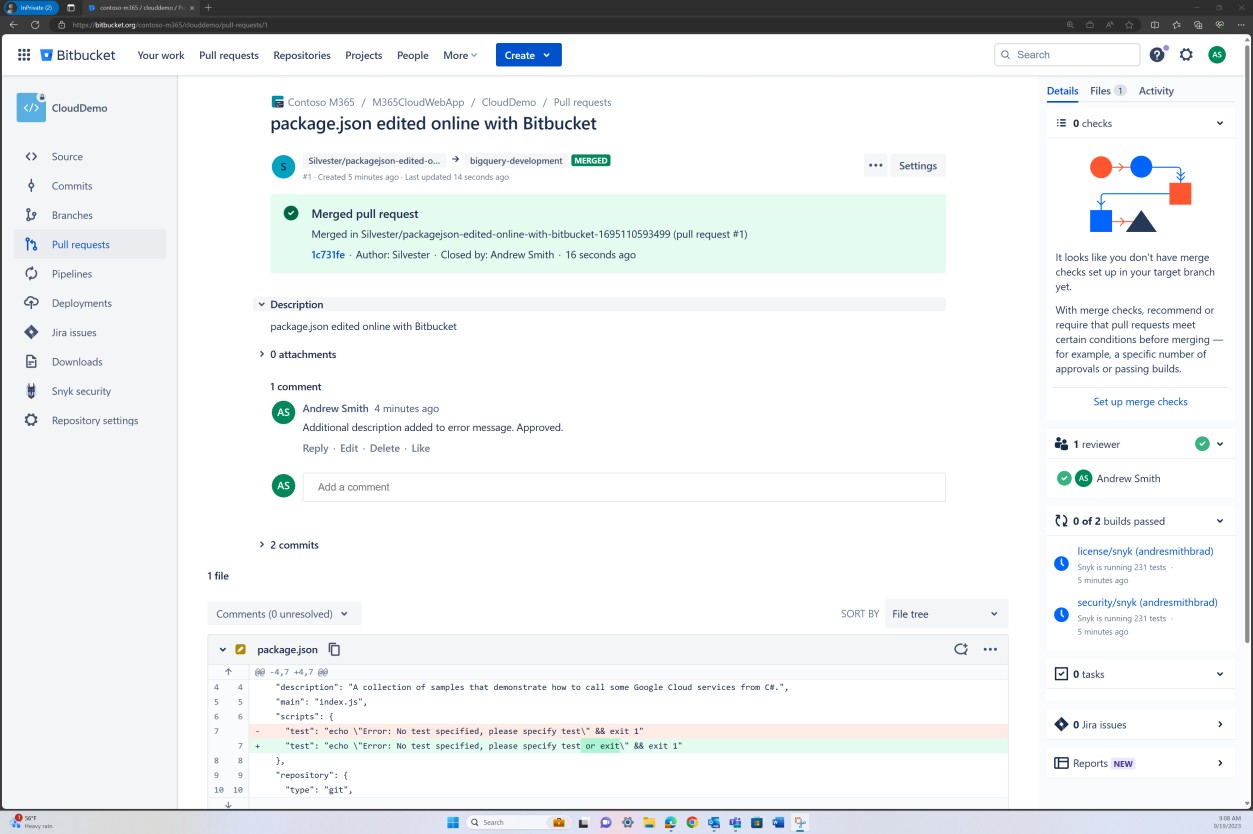1253x834 pixels.
Task: Open the Bitbucket settings gear
Action: (1186, 55)
